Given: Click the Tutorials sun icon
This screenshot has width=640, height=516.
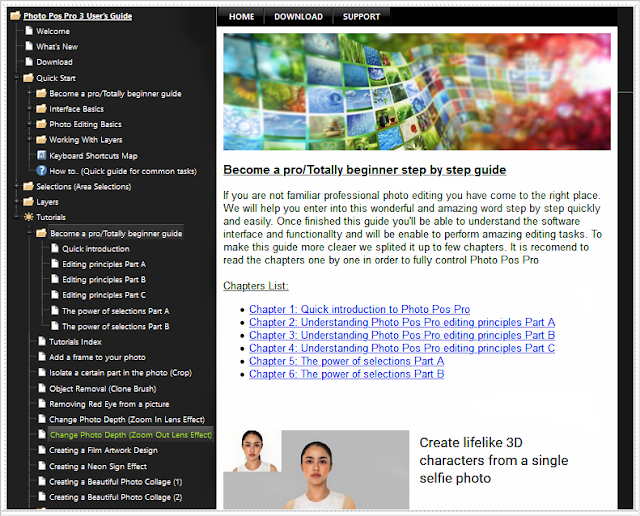Looking at the screenshot, I should coord(29,217).
